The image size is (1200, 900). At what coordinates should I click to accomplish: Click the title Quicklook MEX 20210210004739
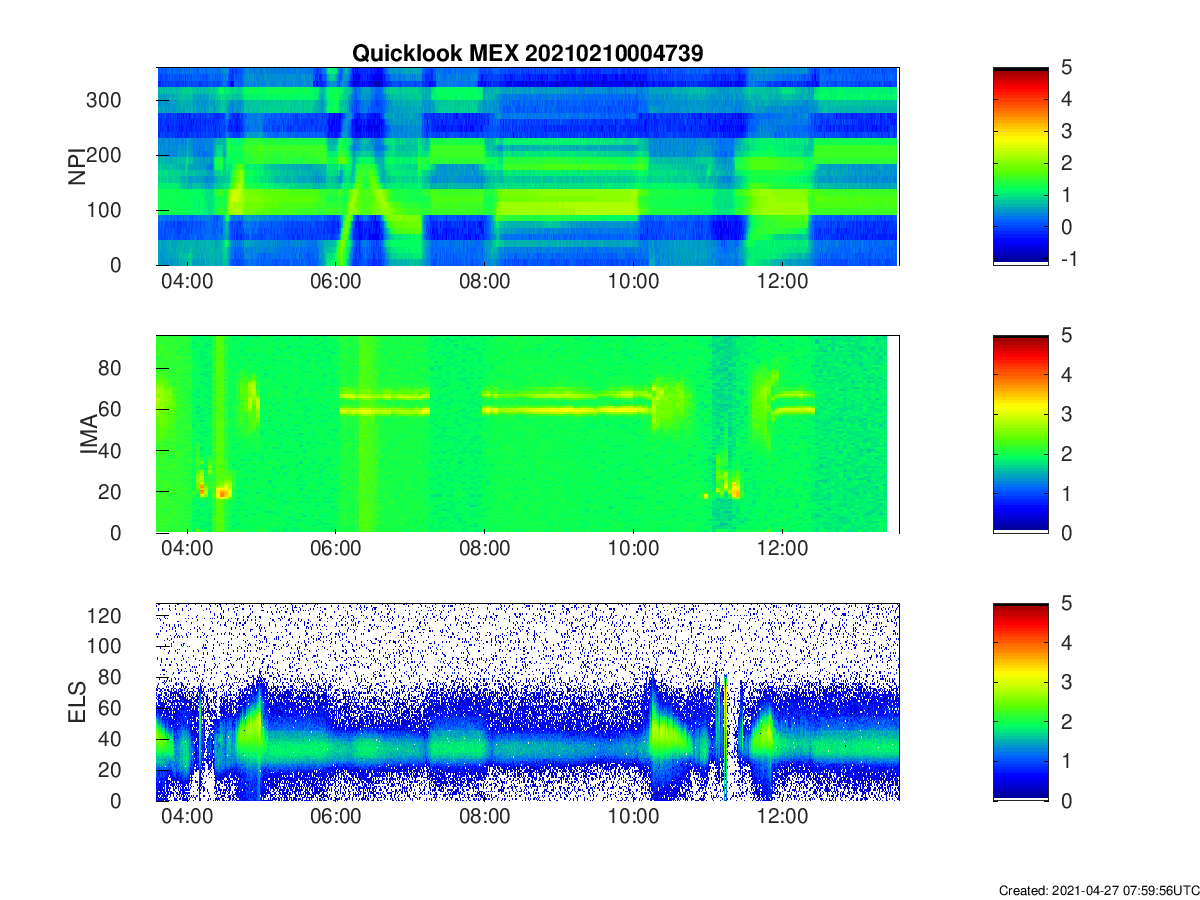tap(527, 53)
